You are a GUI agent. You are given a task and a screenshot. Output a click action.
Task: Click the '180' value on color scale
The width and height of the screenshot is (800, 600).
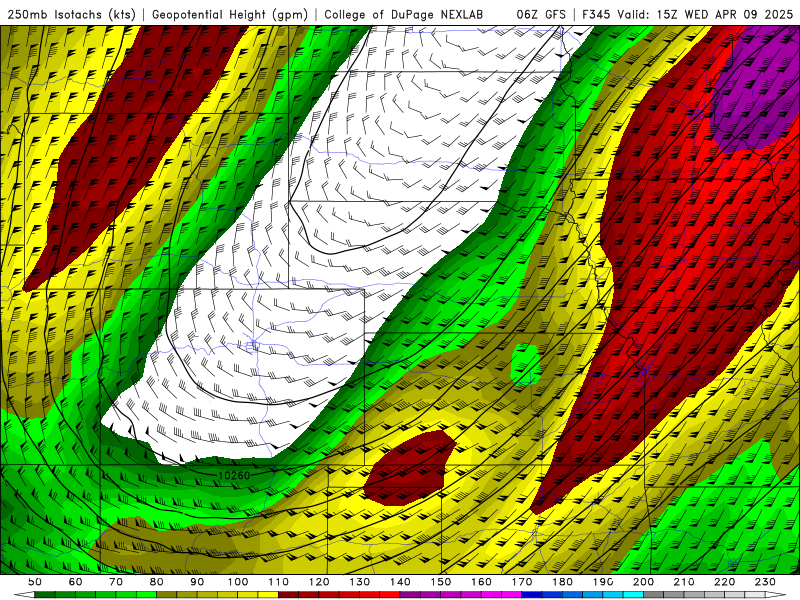click(562, 582)
